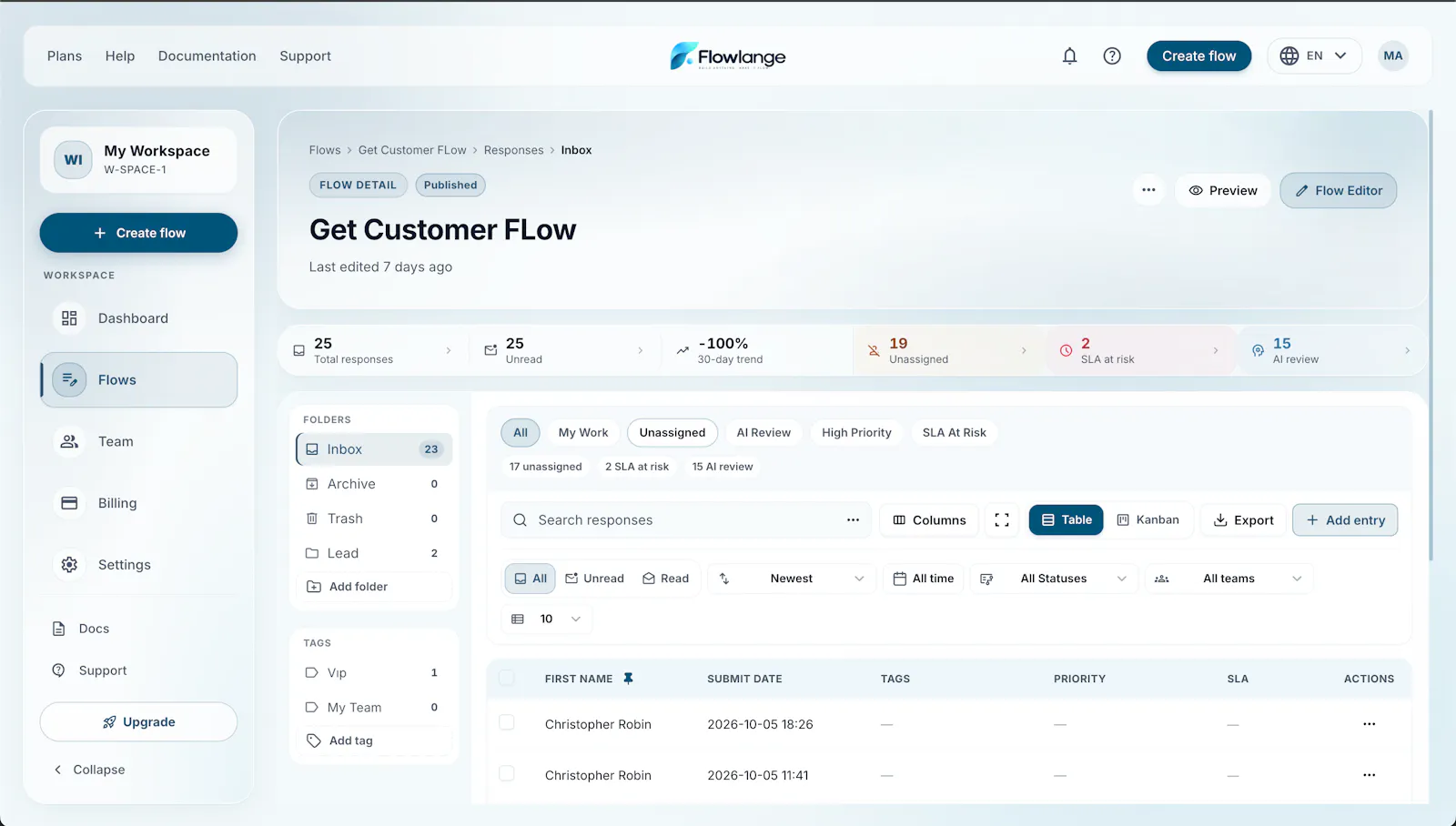This screenshot has height=826, width=1456.
Task: Toggle fullscreen expand icon beside Columns
Action: point(1002,519)
